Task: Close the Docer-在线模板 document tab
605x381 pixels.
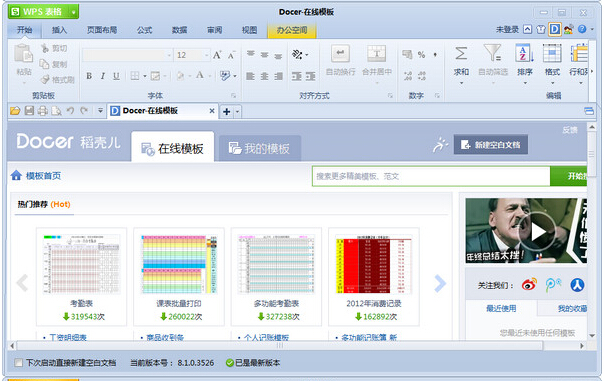Action: tap(212, 111)
